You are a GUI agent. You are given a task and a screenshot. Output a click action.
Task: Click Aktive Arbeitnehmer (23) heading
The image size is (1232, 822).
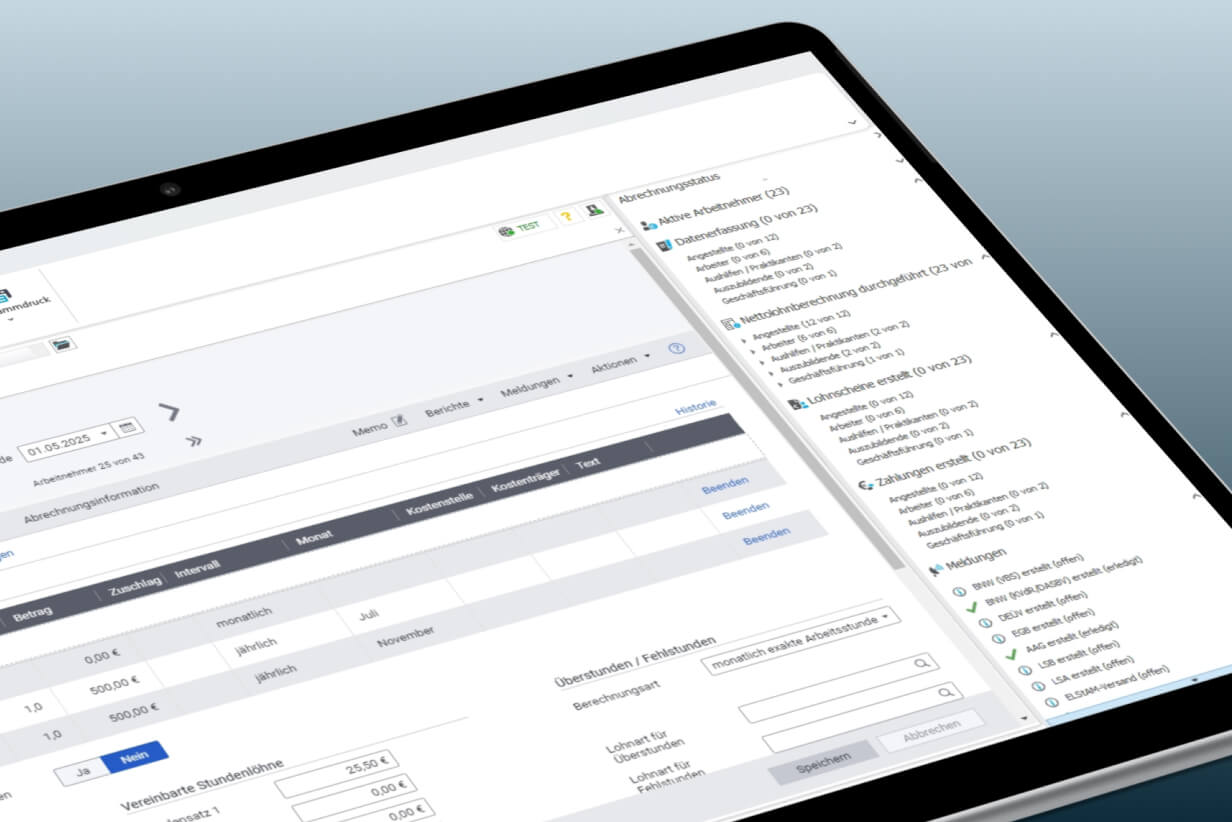pyautogui.click(x=724, y=206)
